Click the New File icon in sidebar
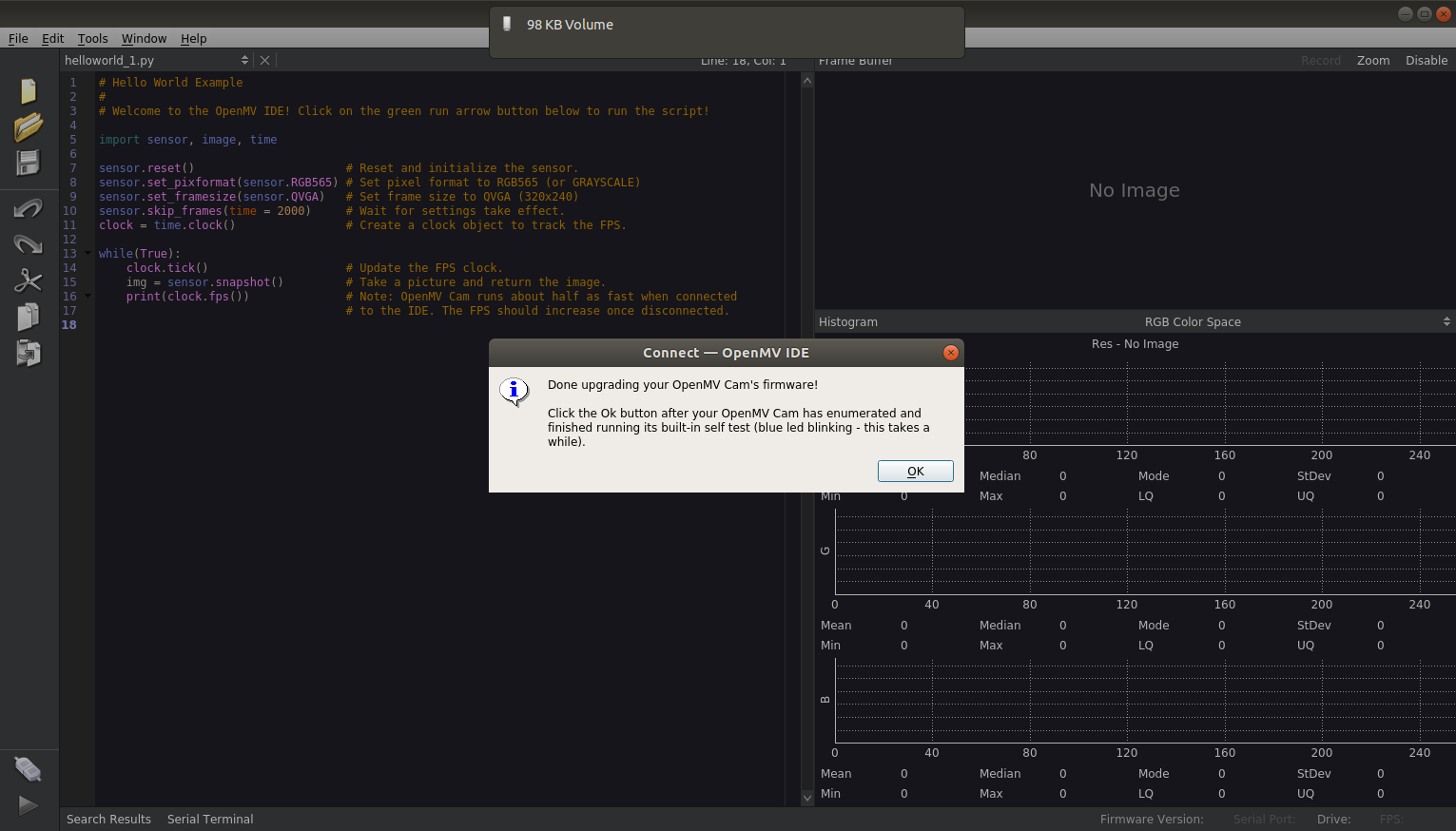This screenshot has height=831, width=1456. [29, 91]
